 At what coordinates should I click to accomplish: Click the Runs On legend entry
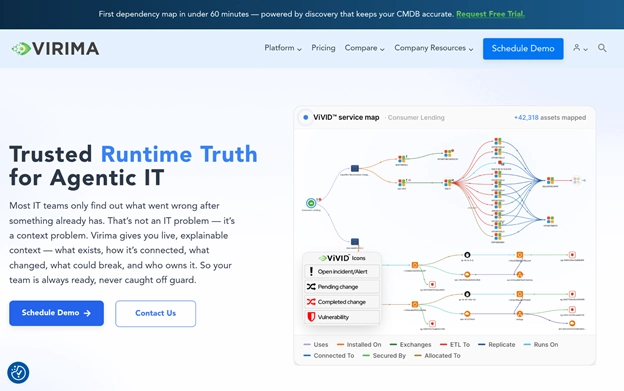pos(541,344)
